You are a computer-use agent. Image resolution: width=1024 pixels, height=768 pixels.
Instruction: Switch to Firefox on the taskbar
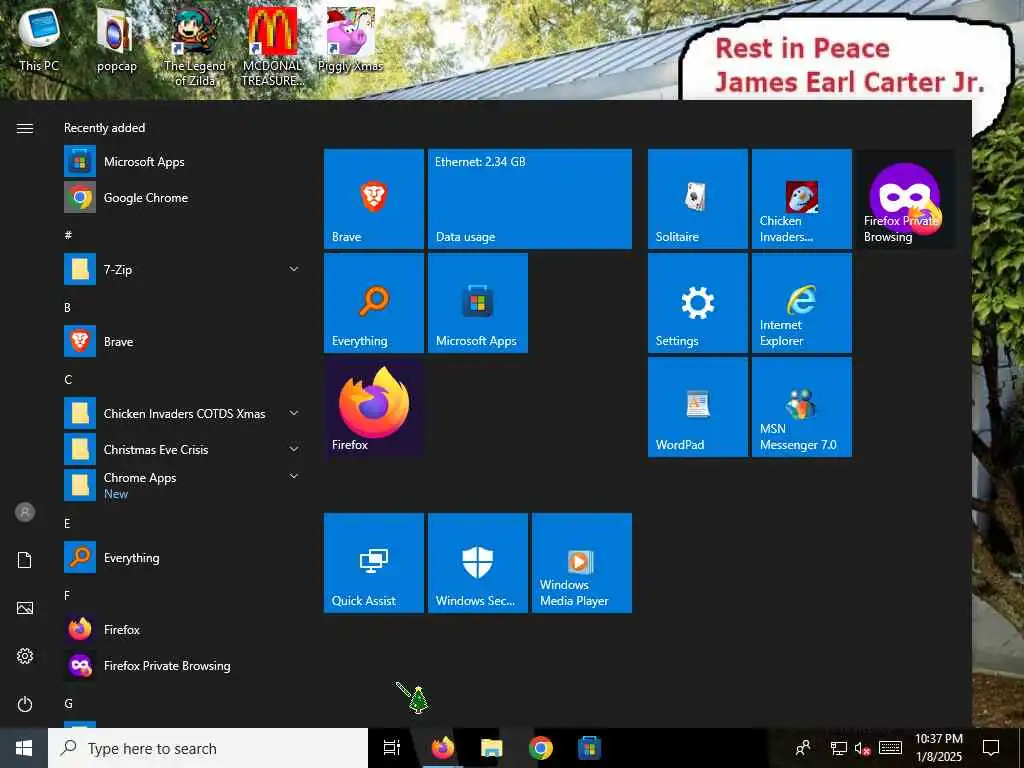tap(443, 748)
